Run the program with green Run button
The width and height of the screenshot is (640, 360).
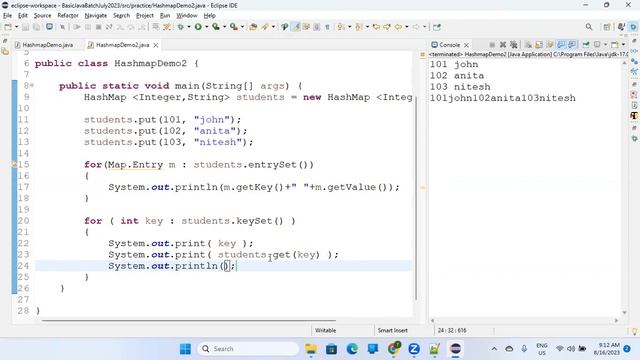click(198, 27)
